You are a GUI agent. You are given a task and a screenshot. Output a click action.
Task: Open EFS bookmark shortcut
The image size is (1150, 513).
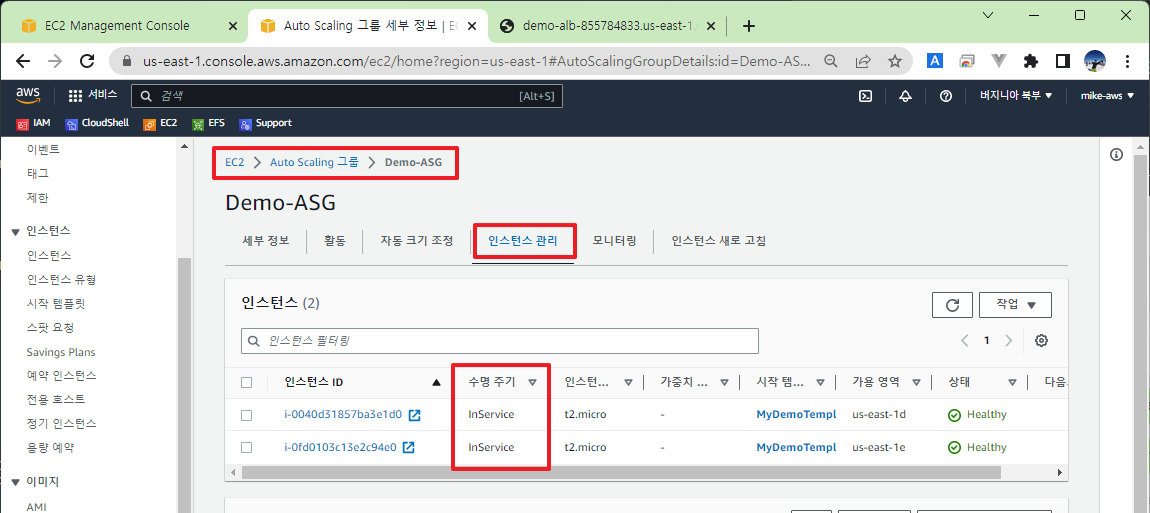pos(208,123)
